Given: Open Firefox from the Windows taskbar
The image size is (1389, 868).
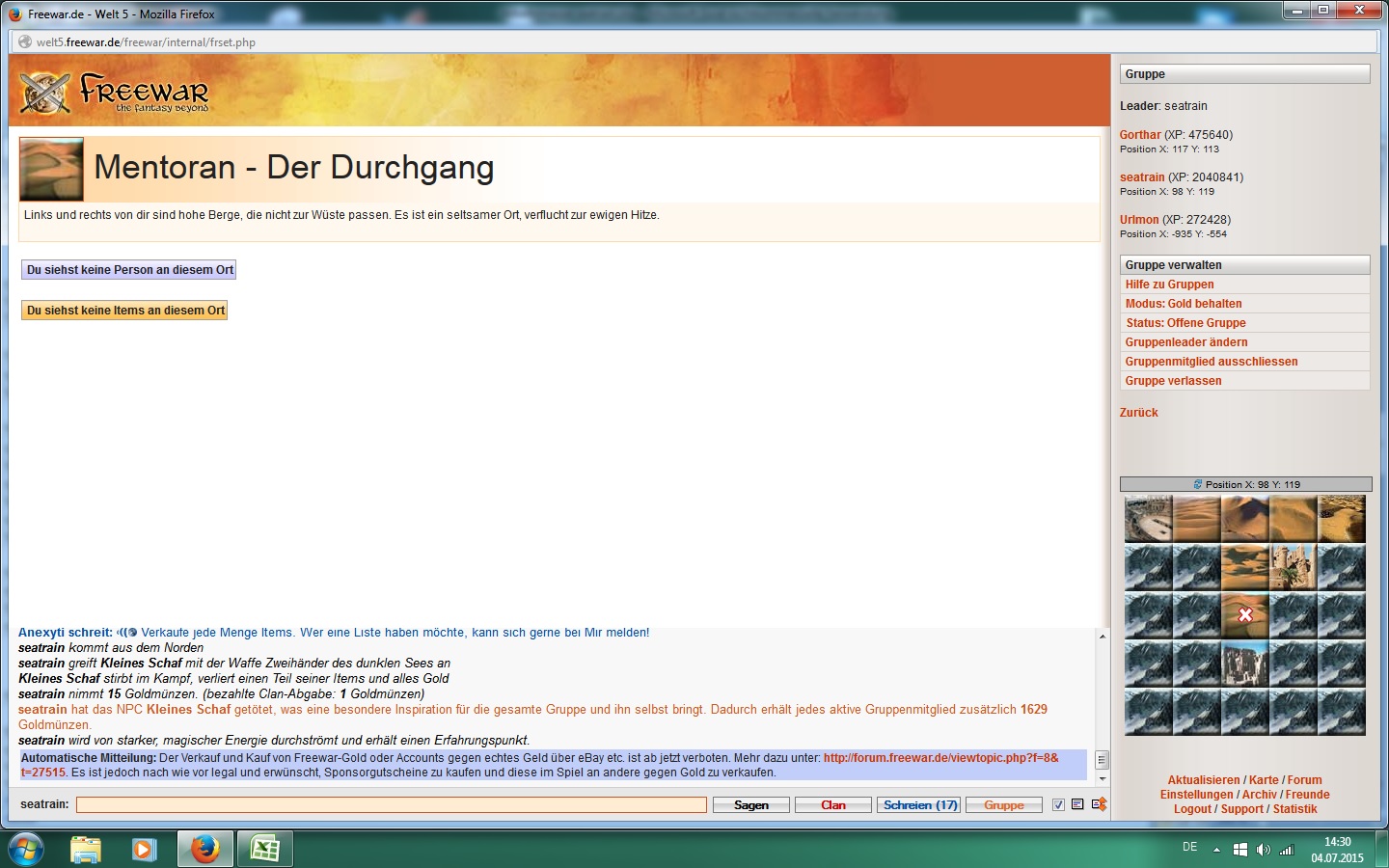Looking at the screenshot, I should tap(204, 849).
